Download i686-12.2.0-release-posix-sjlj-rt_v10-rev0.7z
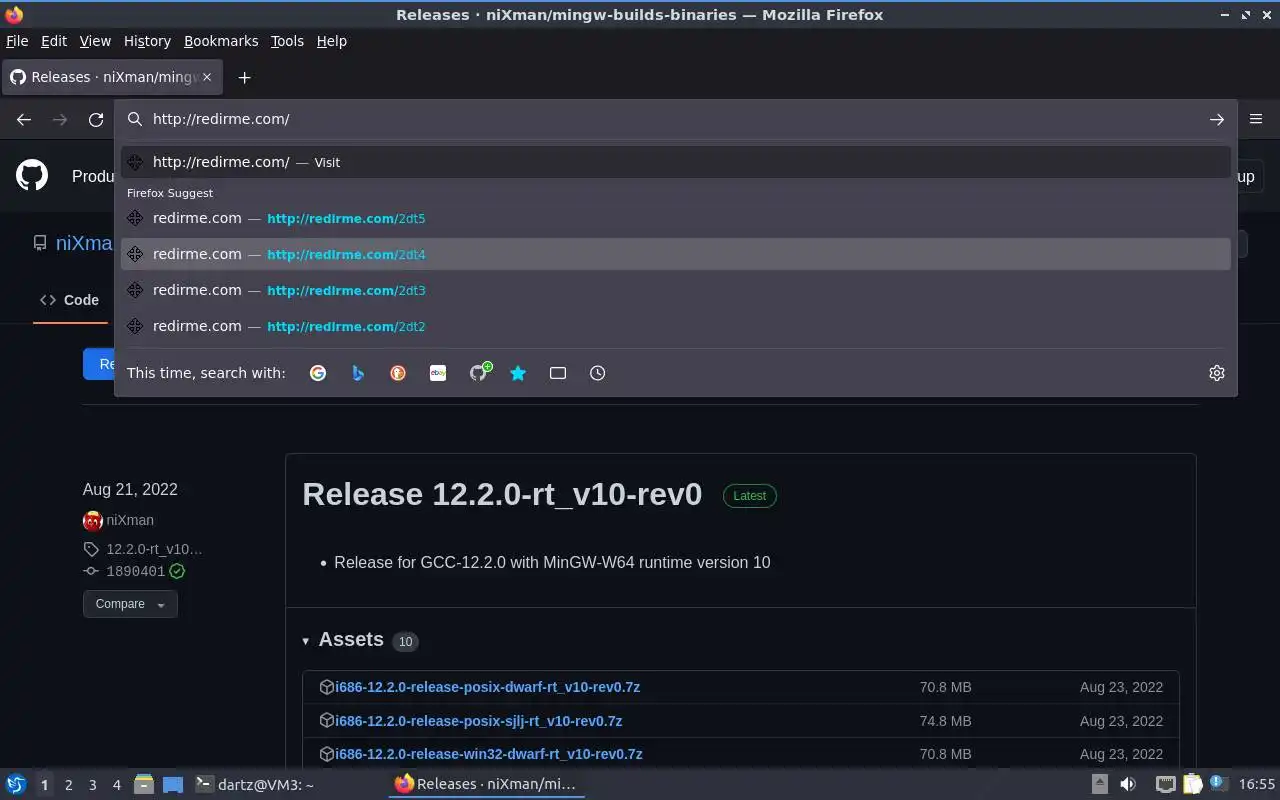1280x800 pixels. pyautogui.click(x=478, y=721)
